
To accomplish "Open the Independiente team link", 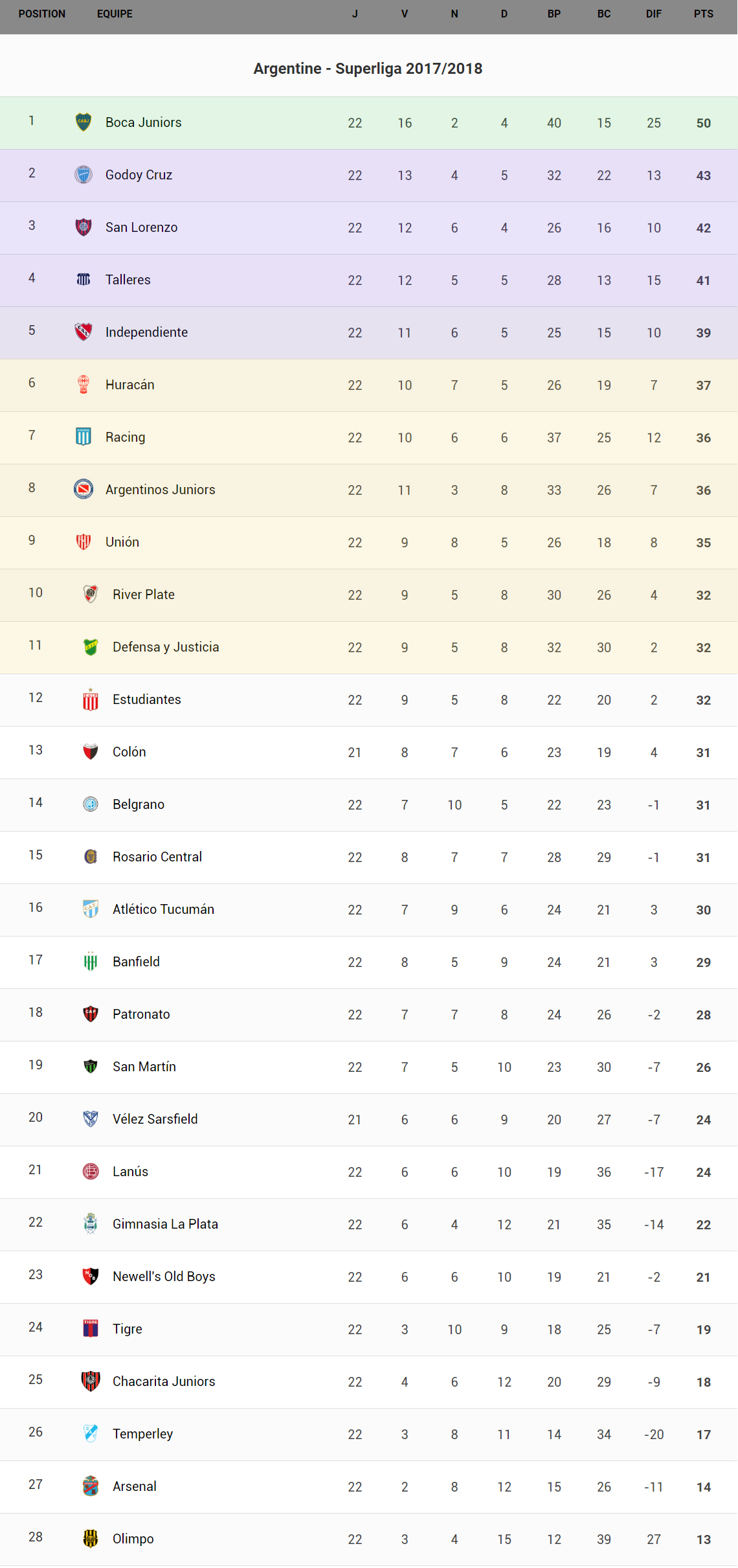I will tap(146, 332).
